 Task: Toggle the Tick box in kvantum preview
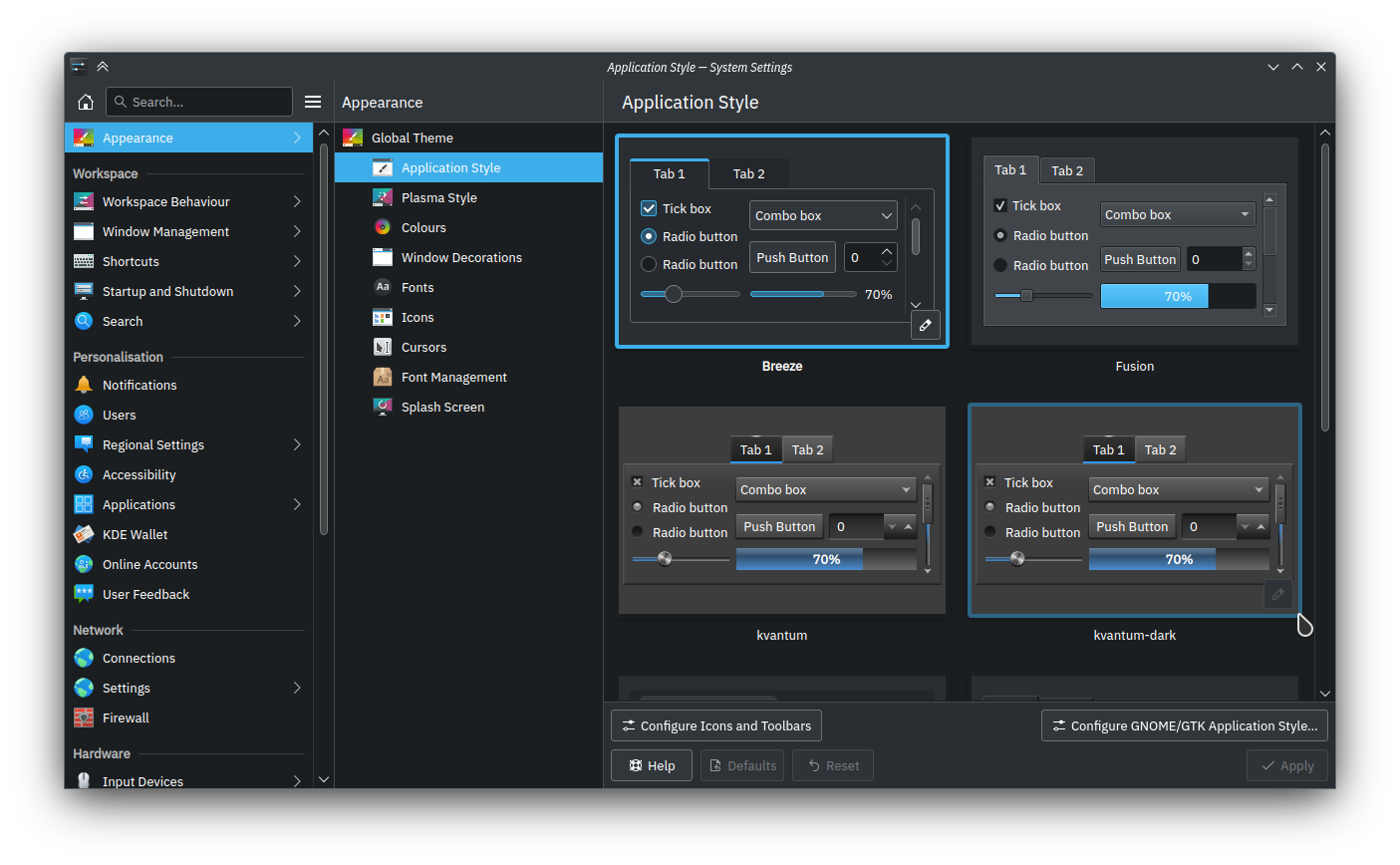[637, 482]
